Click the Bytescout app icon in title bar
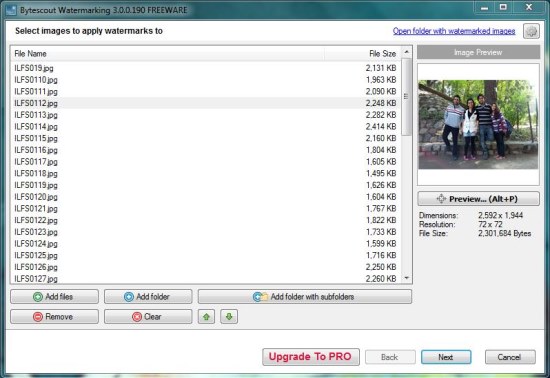 point(11,10)
